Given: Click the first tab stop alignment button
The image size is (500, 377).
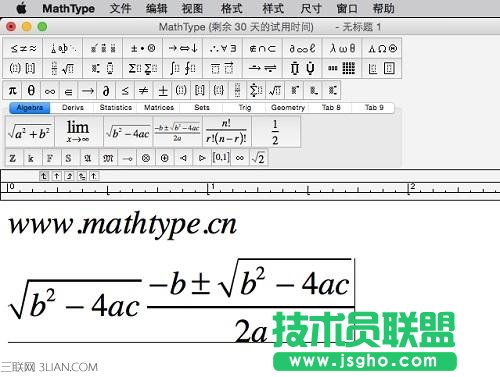Looking at the screenshot, I should coord(44,176).
